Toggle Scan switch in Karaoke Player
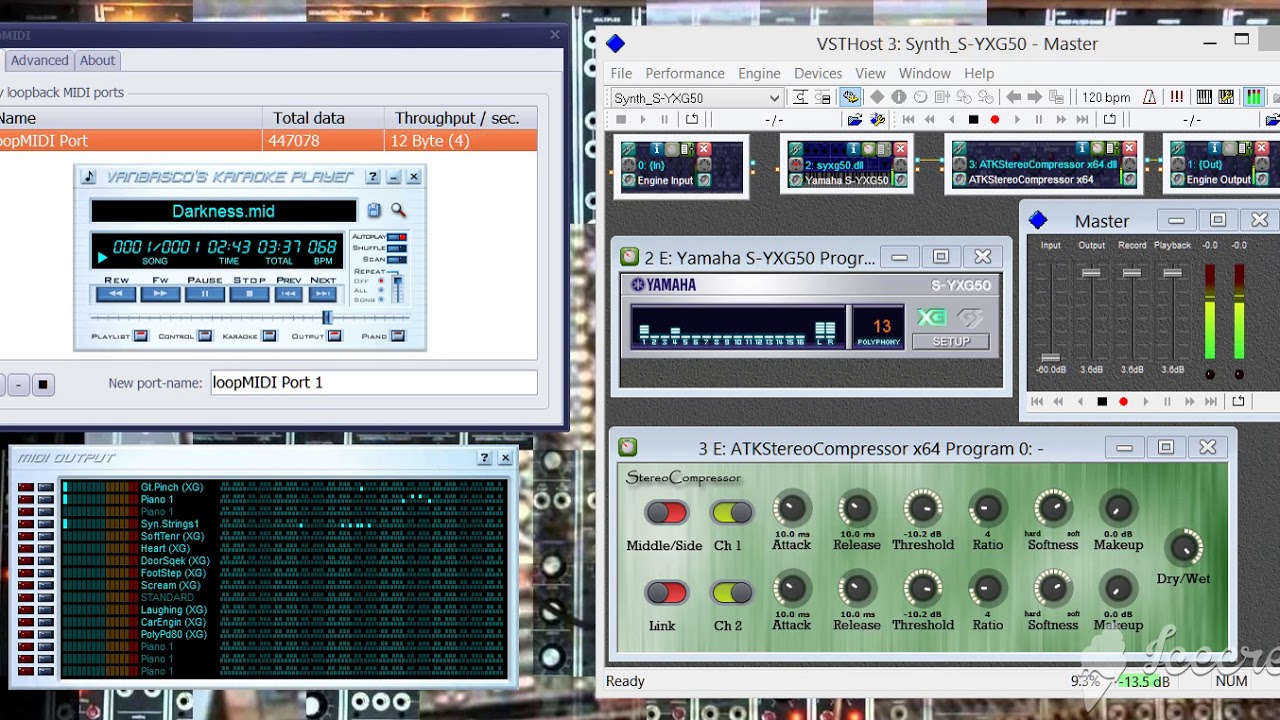Viewport: 1280px width, 720px height. pos(396,259)
